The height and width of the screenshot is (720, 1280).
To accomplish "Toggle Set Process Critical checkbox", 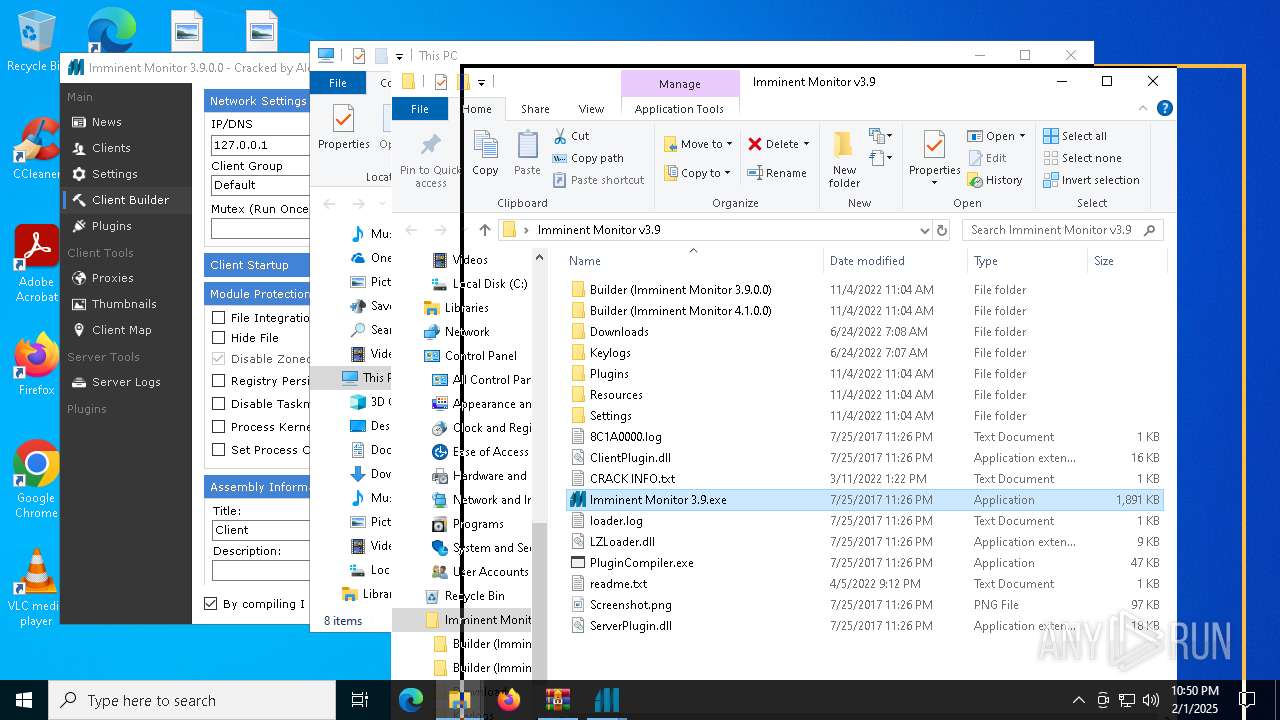I will [218, 450].
